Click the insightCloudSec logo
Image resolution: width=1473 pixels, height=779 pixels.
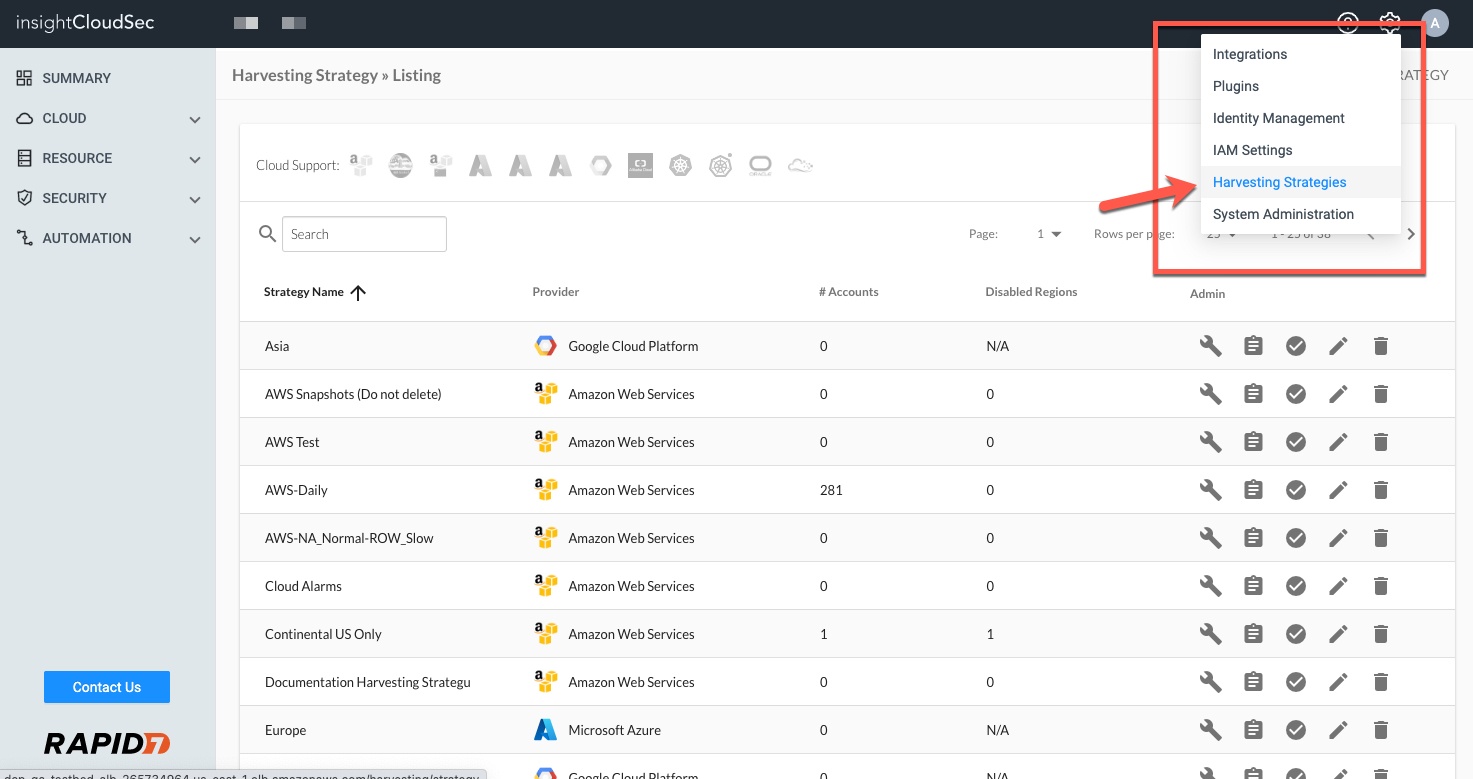pyautogui.click(x=85, y=22)
